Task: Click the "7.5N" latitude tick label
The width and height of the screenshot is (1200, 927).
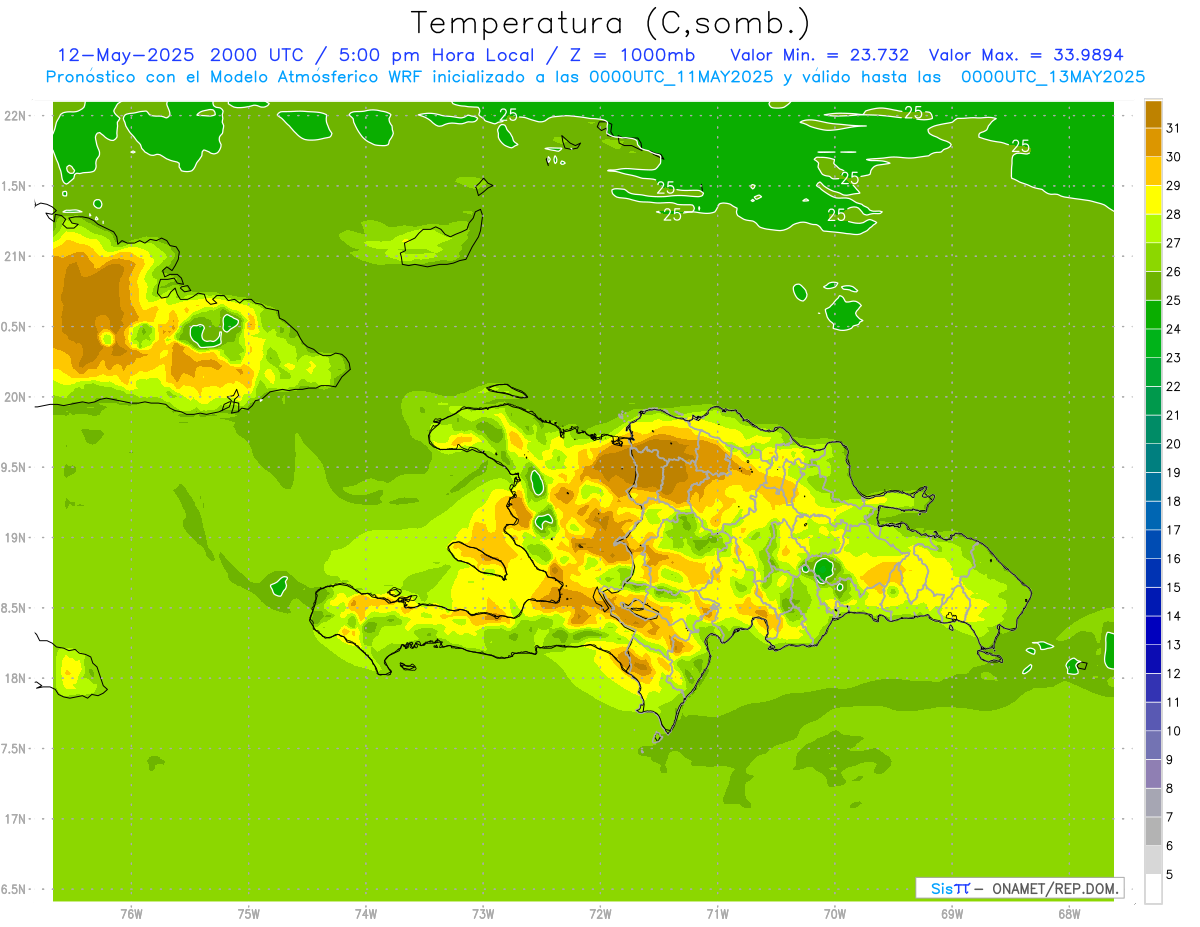Action: [14, 748]
